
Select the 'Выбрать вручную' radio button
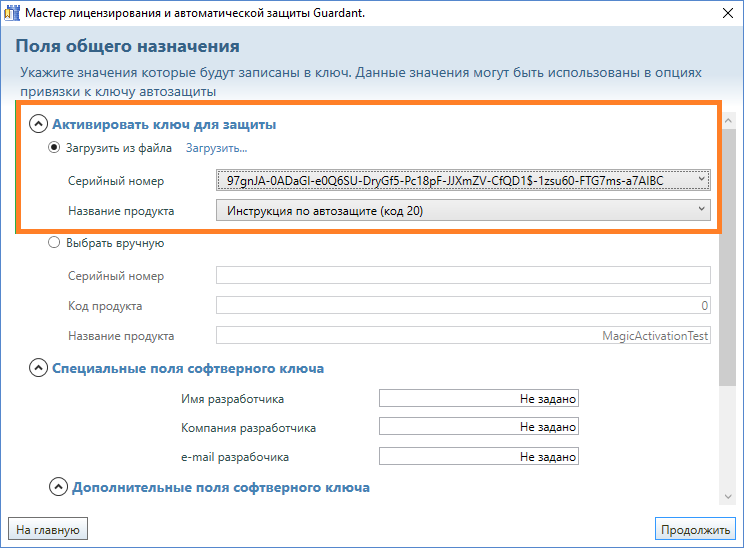pos(55,243)
